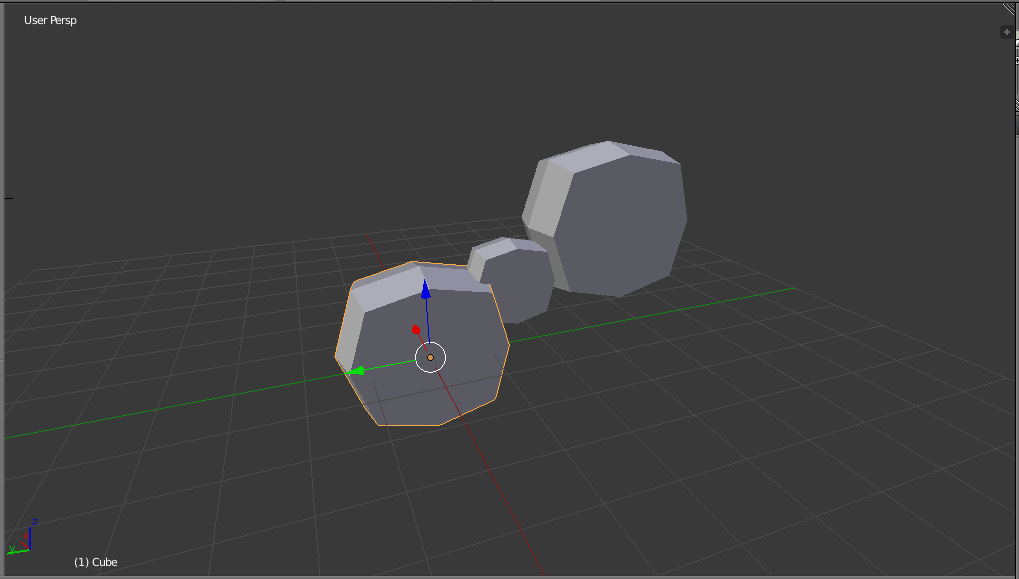The height and width of the screenshot is (579, 1019).
Task: Click the XYZ axis orientation mini gizmo
Action: tap(21, 538)
